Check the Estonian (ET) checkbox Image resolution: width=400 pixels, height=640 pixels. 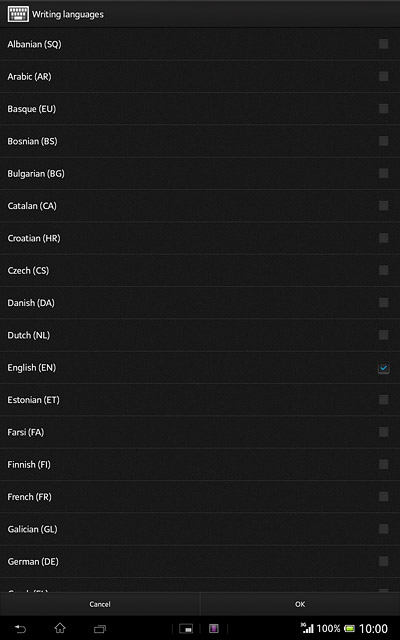coord(383,400)
